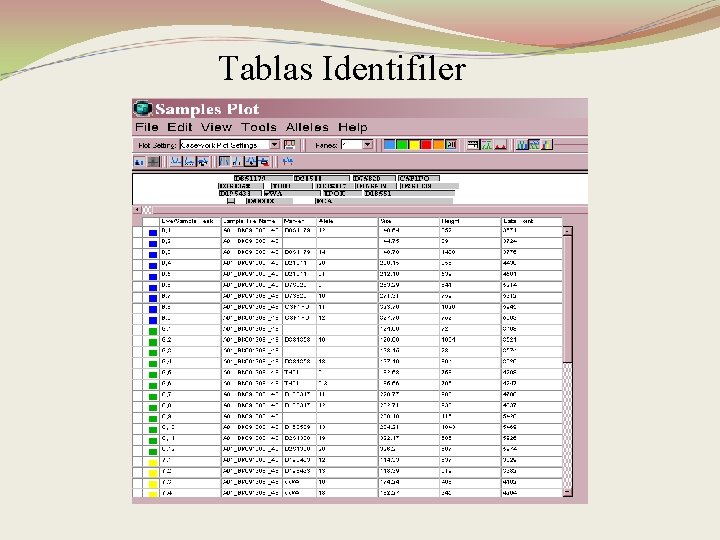Open the Edit menu

(179, 127)
